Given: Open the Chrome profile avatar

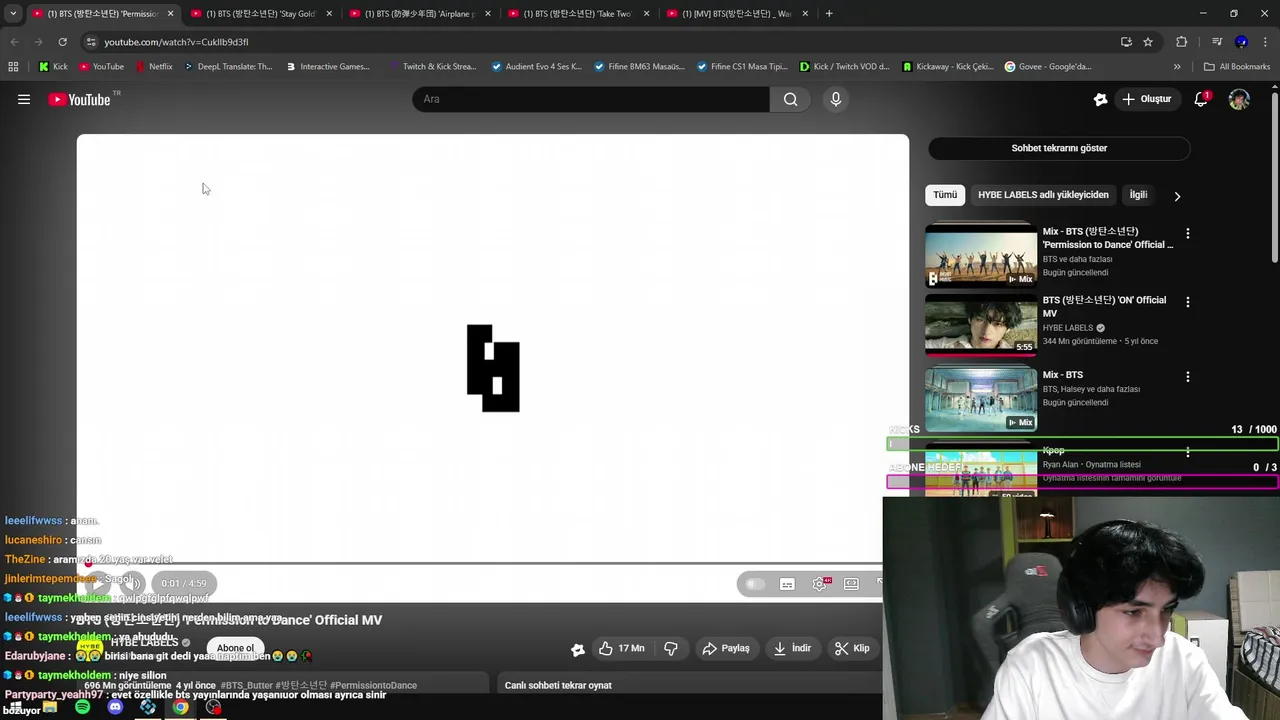Looking at the screenshot, I should pyautogui.click(x=1241, y=42).
